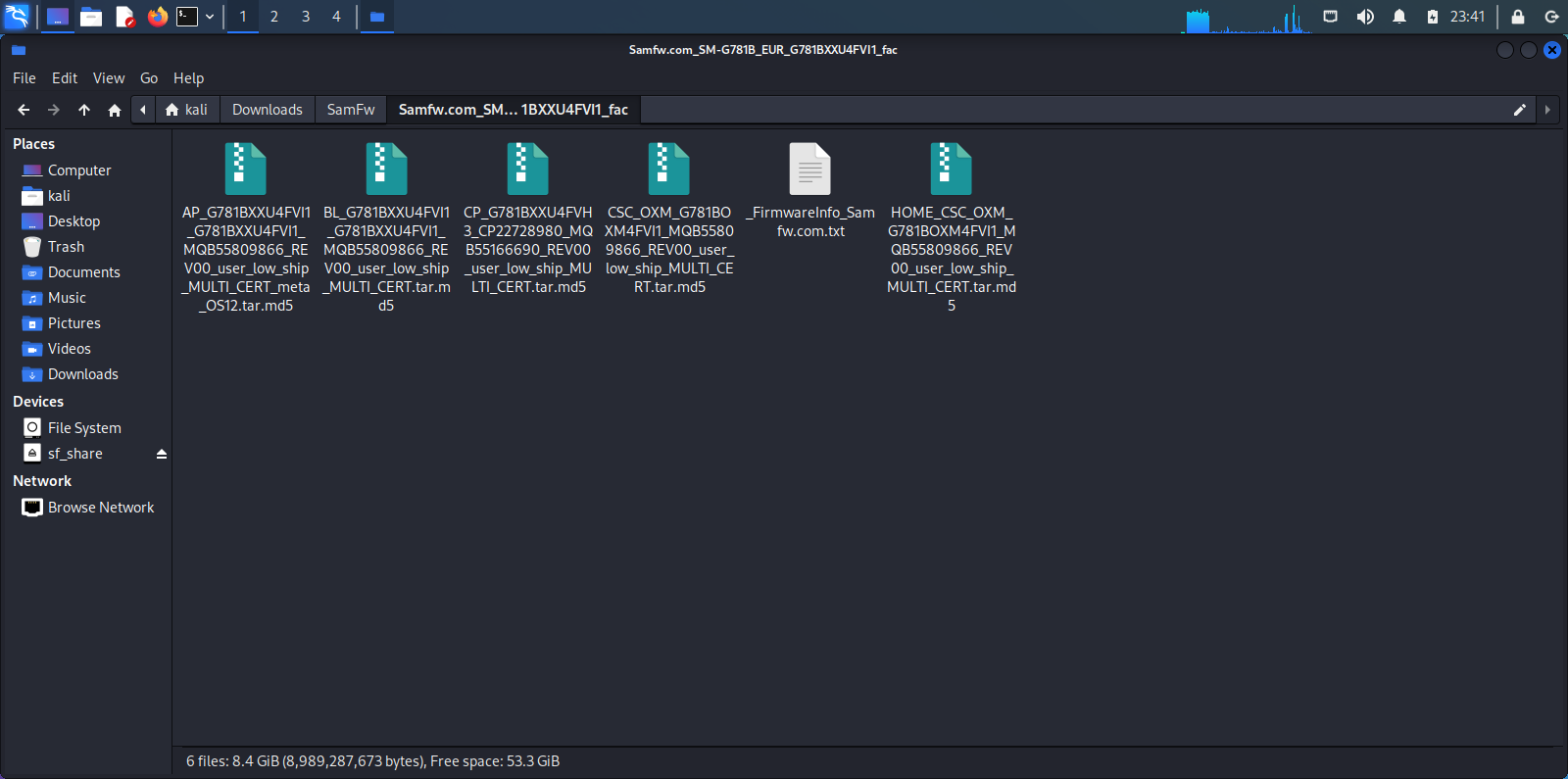Open the Help menu
Viewport: 1568px width, 779px height.
189,78
